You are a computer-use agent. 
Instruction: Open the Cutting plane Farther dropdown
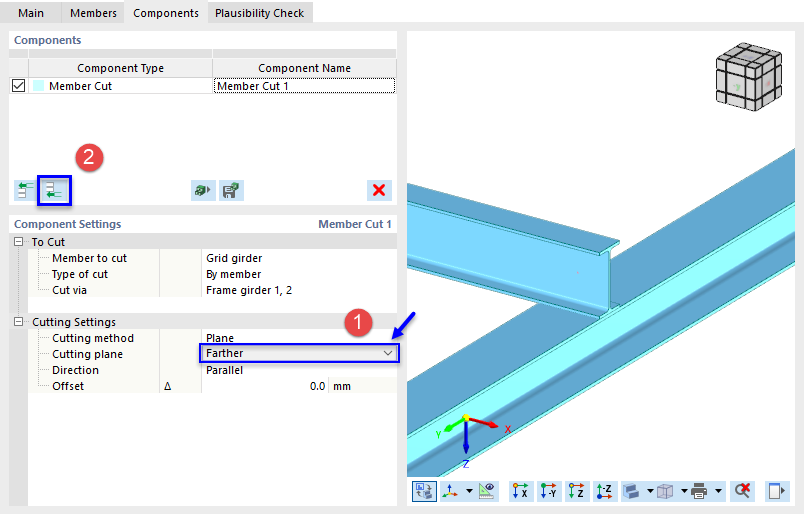coord(299,353)
